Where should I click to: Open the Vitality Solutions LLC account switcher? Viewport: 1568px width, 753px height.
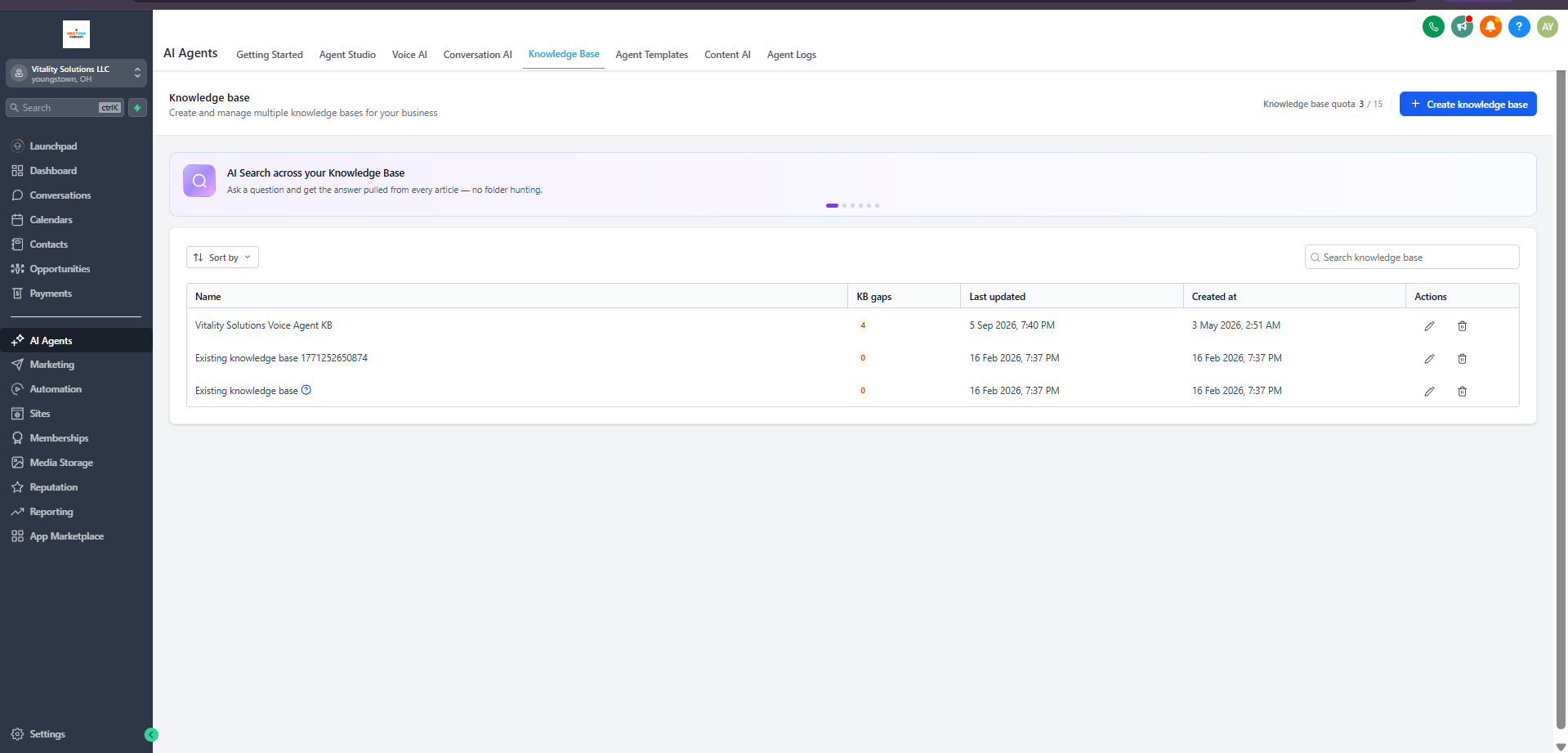[76, 74]
